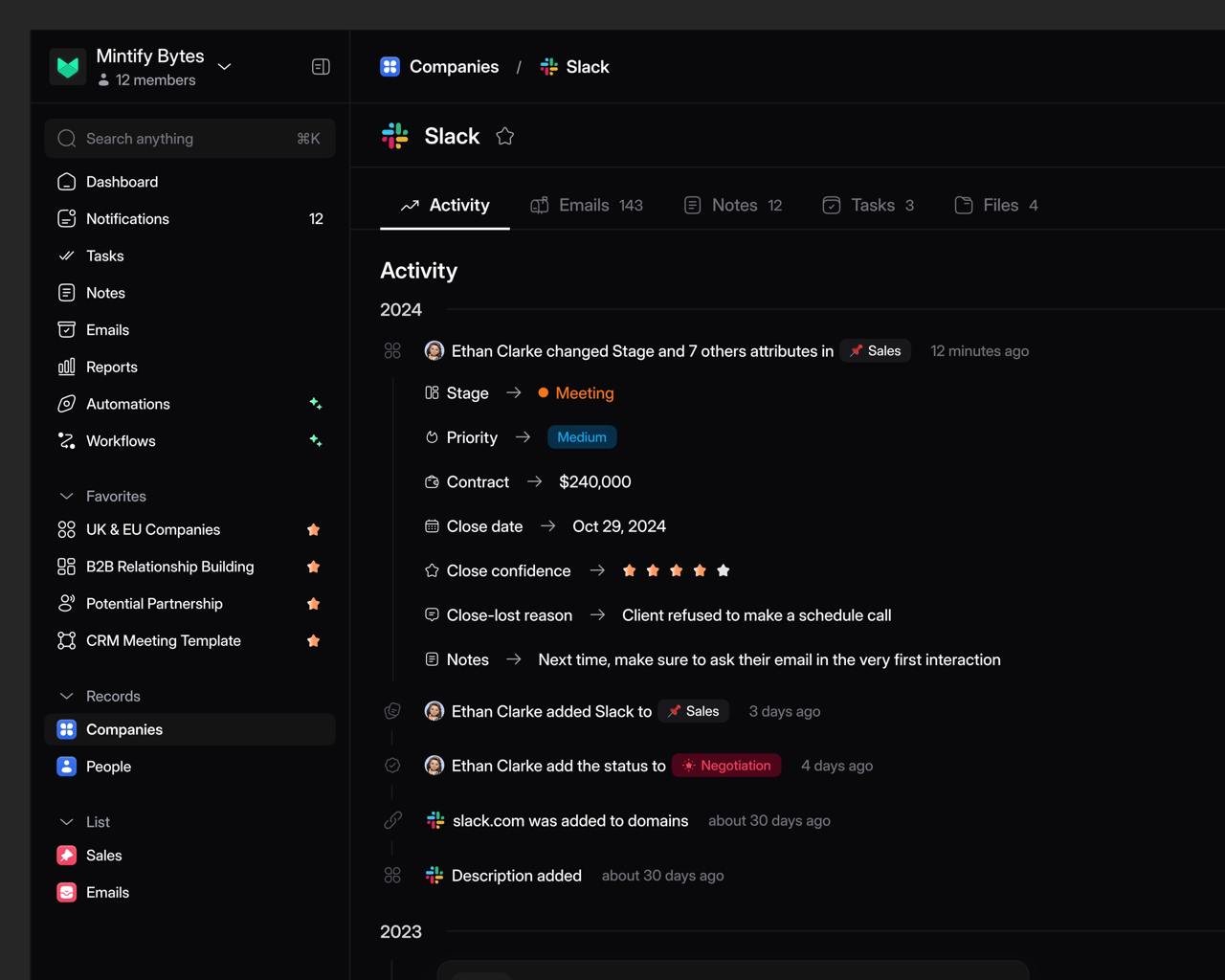Click the Close-lost reason icon

[x=432, y=614]
